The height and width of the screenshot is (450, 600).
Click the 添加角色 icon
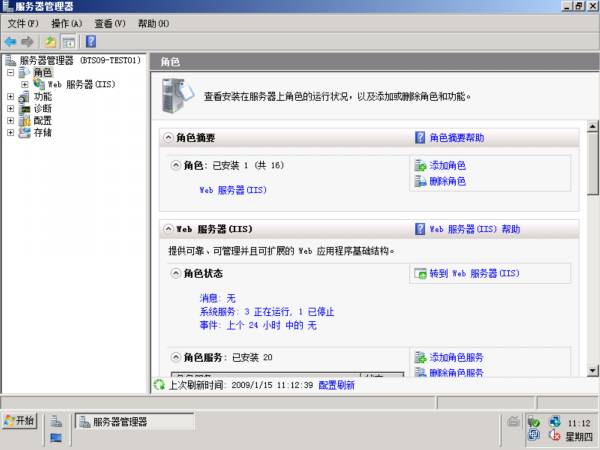[x=421, y=166]
